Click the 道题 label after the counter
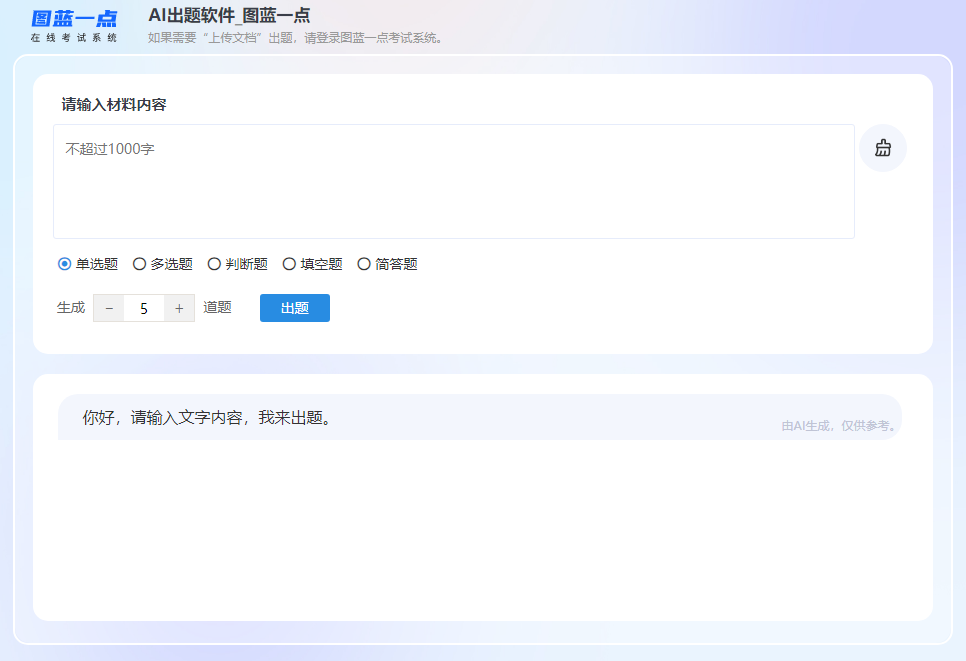The height and width of the screenshot is (661, 966). pos(217,307)
